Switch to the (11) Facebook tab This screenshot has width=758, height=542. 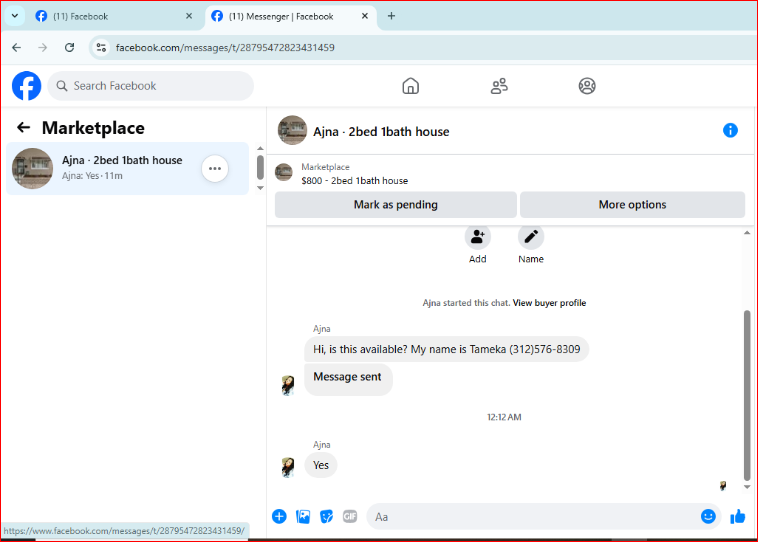pyautogui.click(x=109, y=16)
